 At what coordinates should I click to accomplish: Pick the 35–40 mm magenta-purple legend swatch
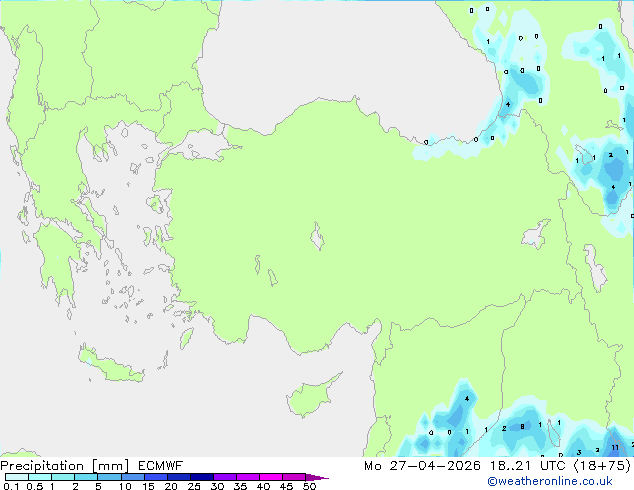(247, 477)
